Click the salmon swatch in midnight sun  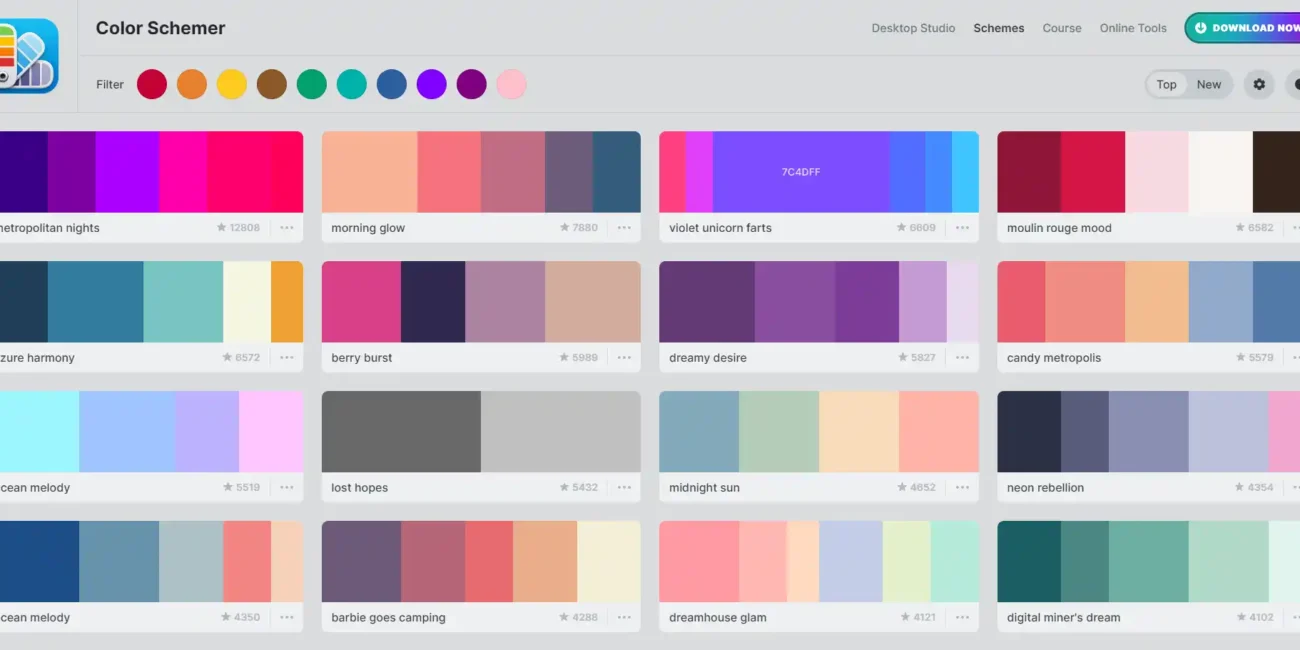point(939,432)
